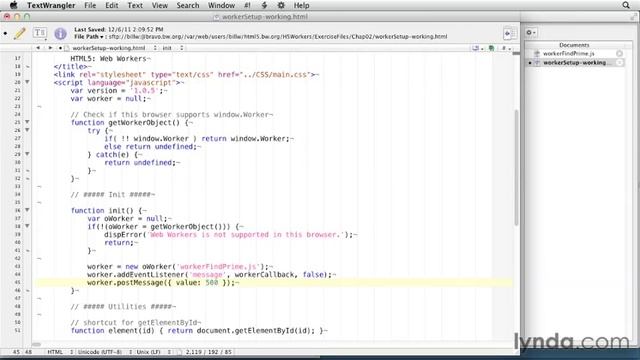Select workerFindPrime.js in Documents list
640x360 pixels.
pos(569,53)
